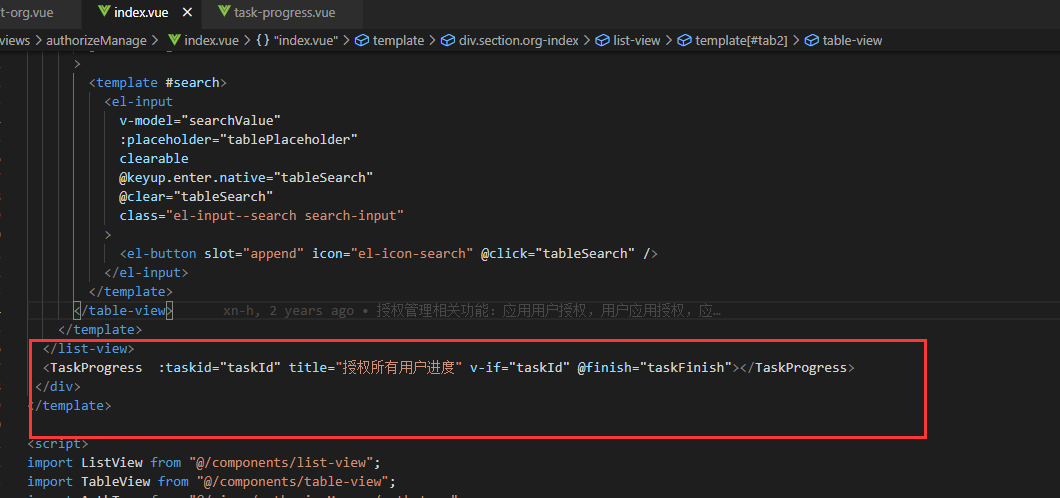The image size is (1060, 498).
Task: Click the cube icon before table-view breadcrumb
Action: pos(811,41)
